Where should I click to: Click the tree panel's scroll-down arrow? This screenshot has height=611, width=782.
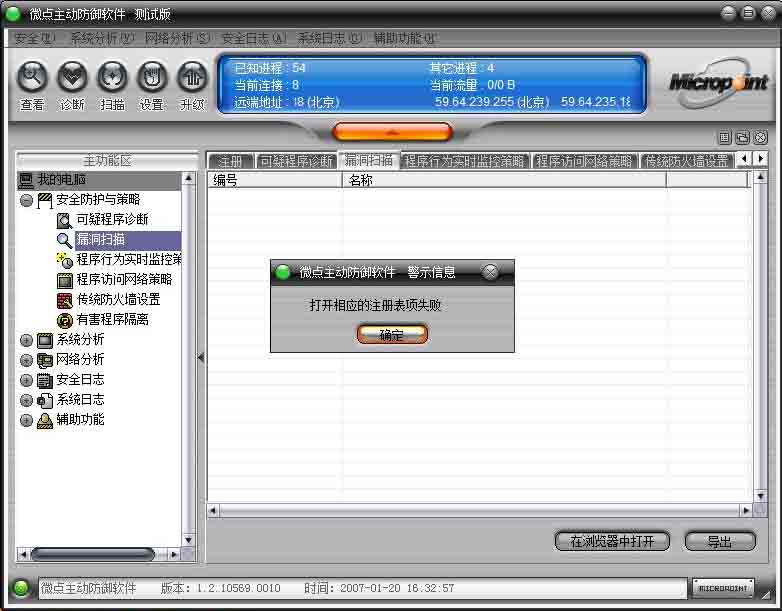[x=189, y=540]
